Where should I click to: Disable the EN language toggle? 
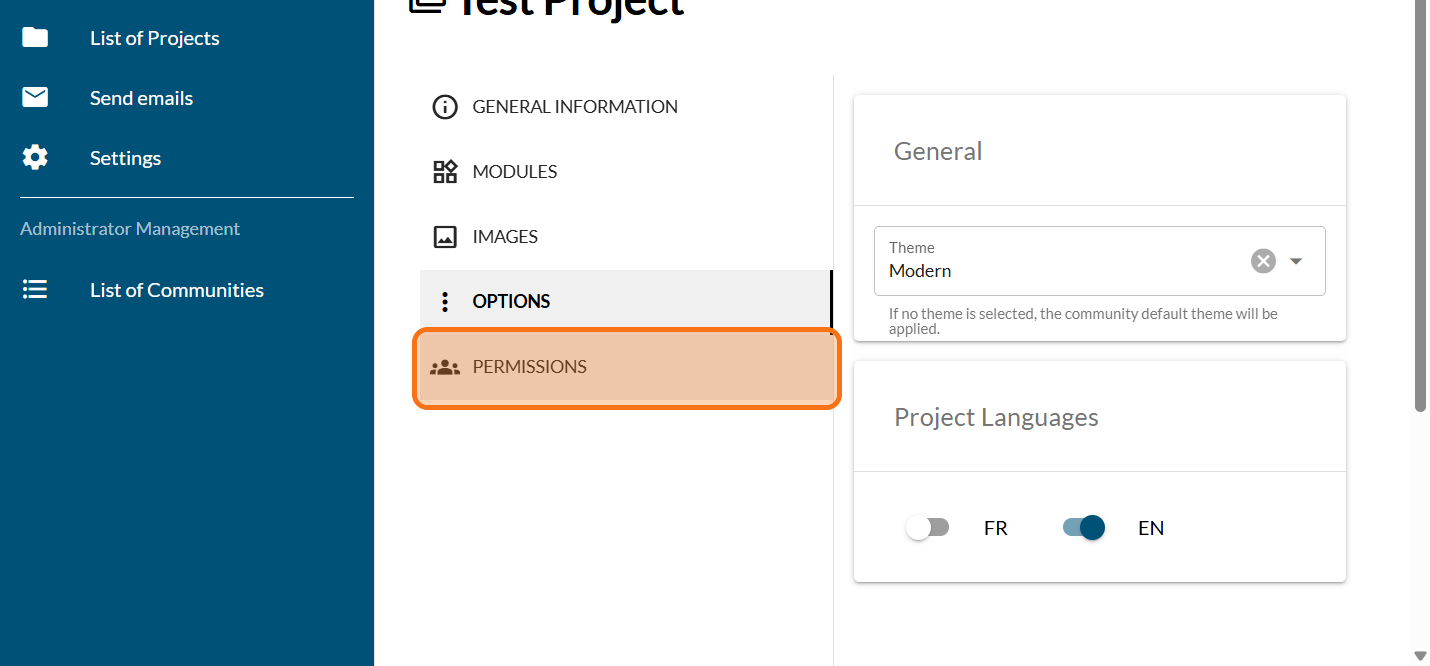tap(1084, 528)
